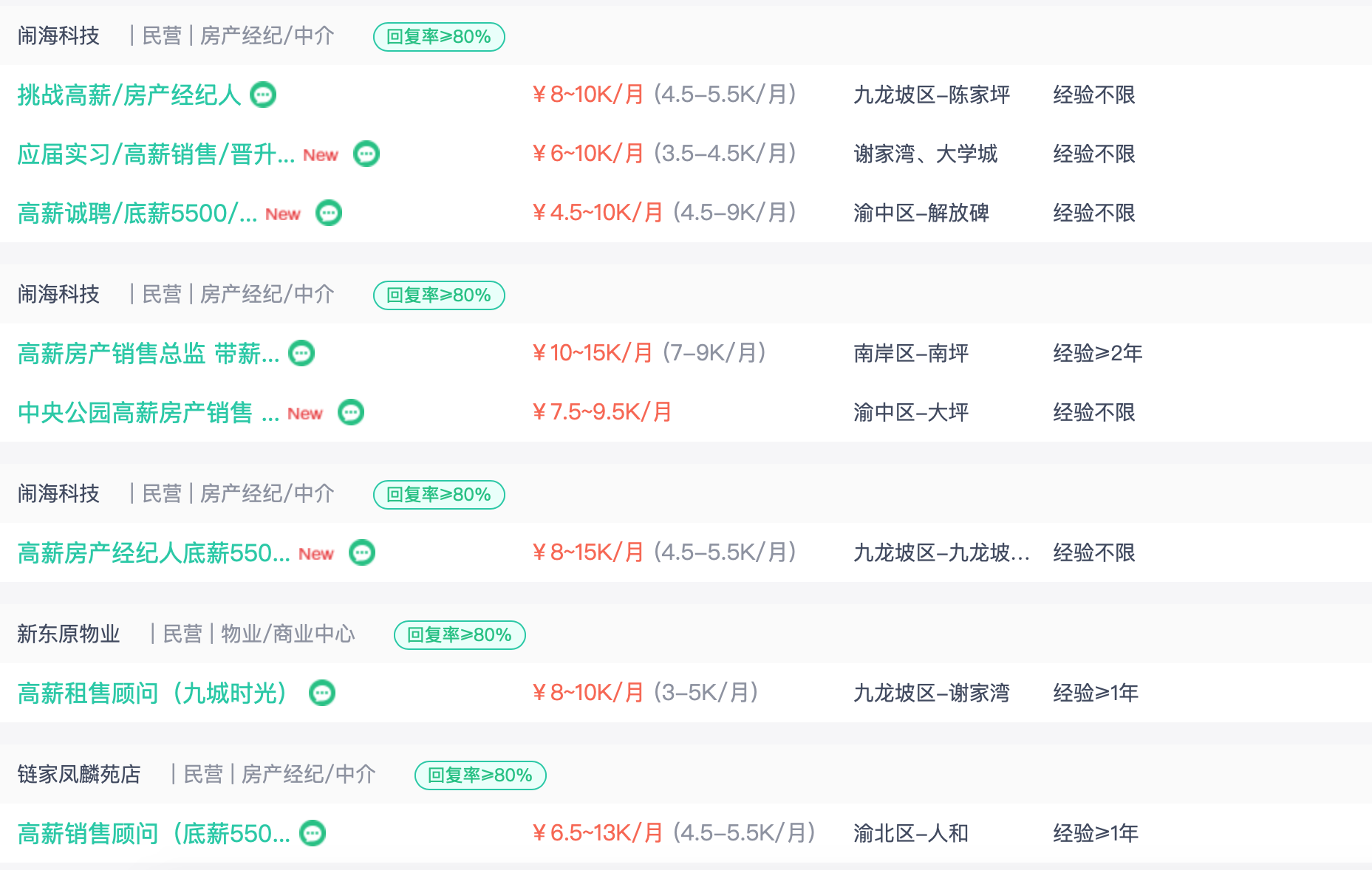The width and height of the screenshot is (1372, 870).
Task: Click 回复率≥80% badge for 新东原物业
Action: click(x=460, y=635)
